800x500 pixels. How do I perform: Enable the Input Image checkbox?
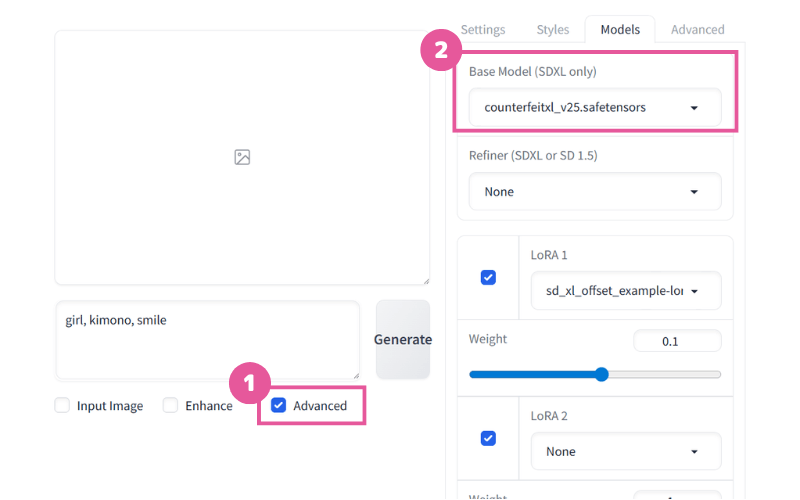62,406
